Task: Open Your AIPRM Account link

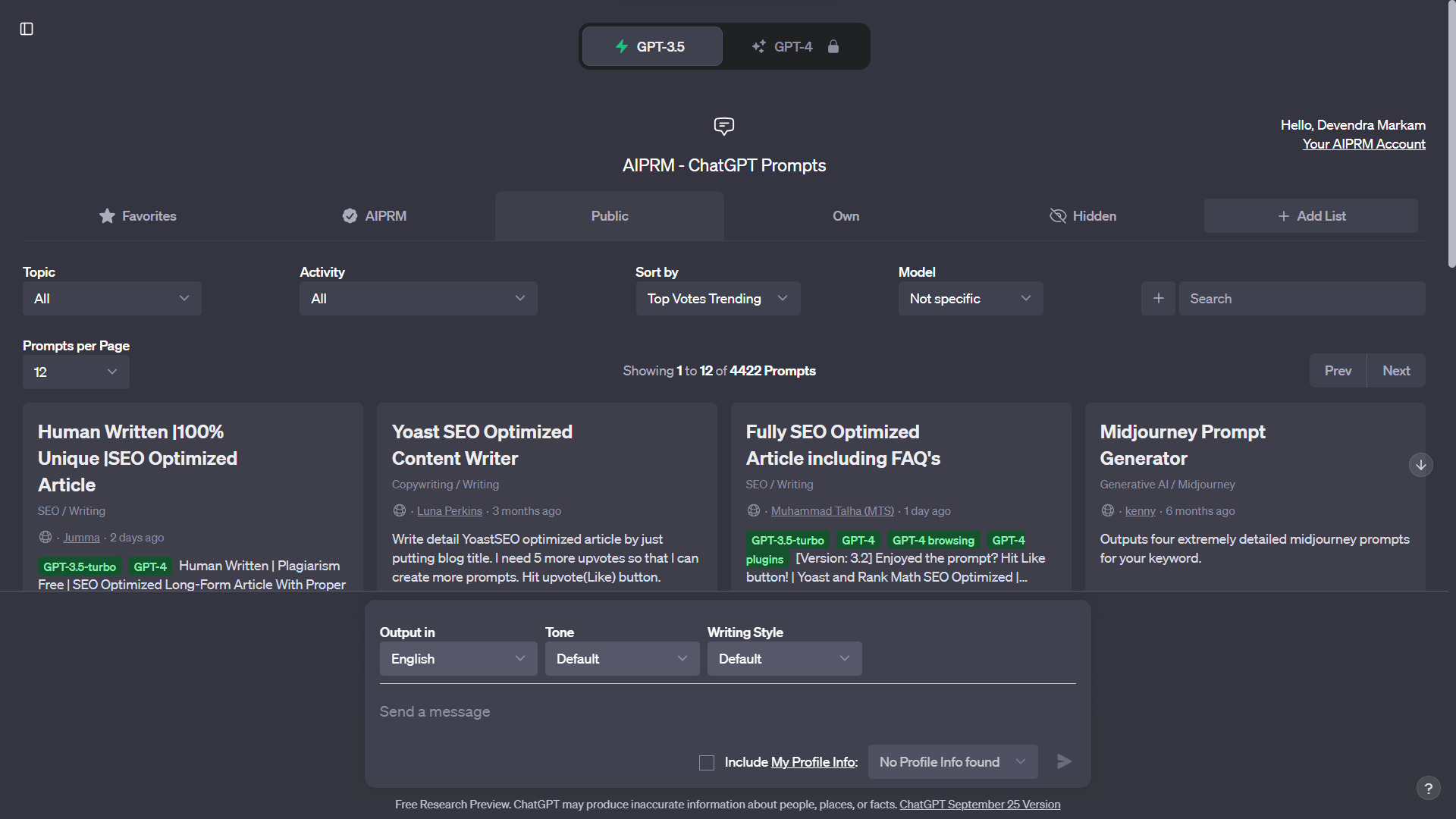Action: pos(1363,144)
